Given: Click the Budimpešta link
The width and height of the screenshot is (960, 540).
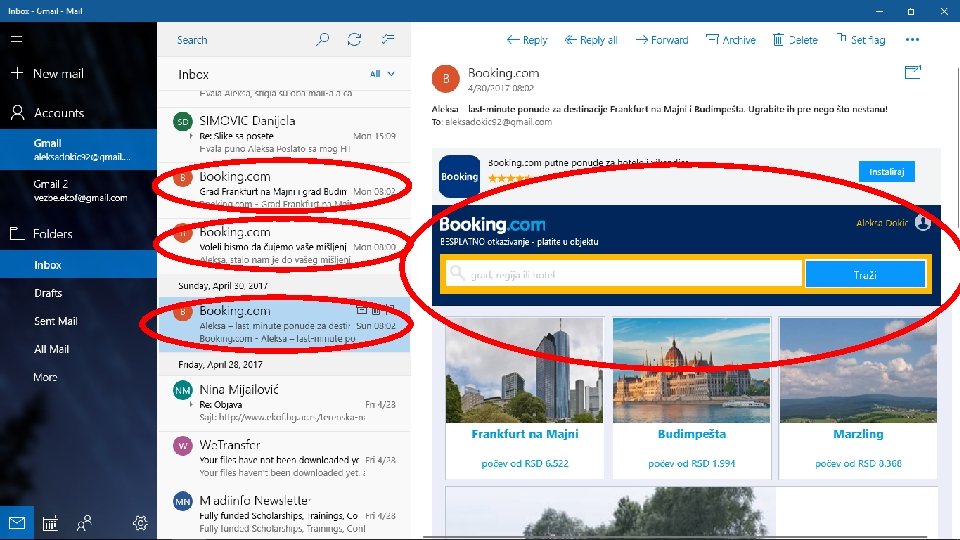Looking at the screenshot, I should tap(692, 434).
